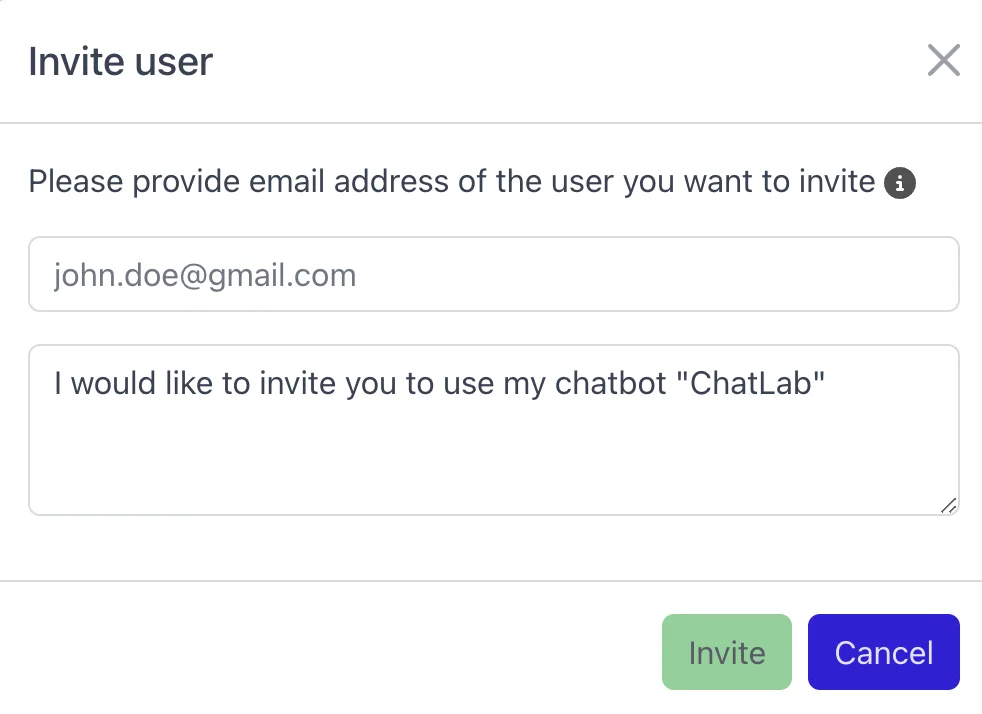Click the info icon beside the email prompt
This screenshot has width=982, height=714.
(900, 183)
